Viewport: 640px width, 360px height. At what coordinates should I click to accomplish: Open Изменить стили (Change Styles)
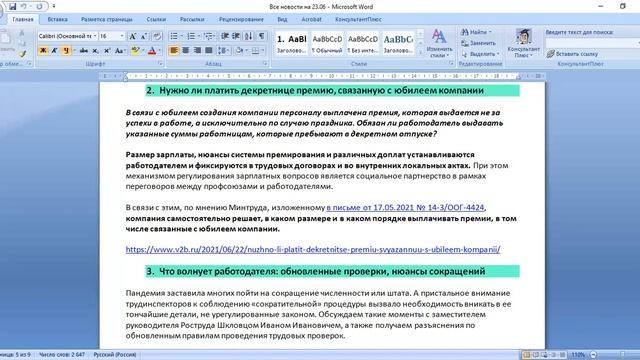(x=439, y=43)
